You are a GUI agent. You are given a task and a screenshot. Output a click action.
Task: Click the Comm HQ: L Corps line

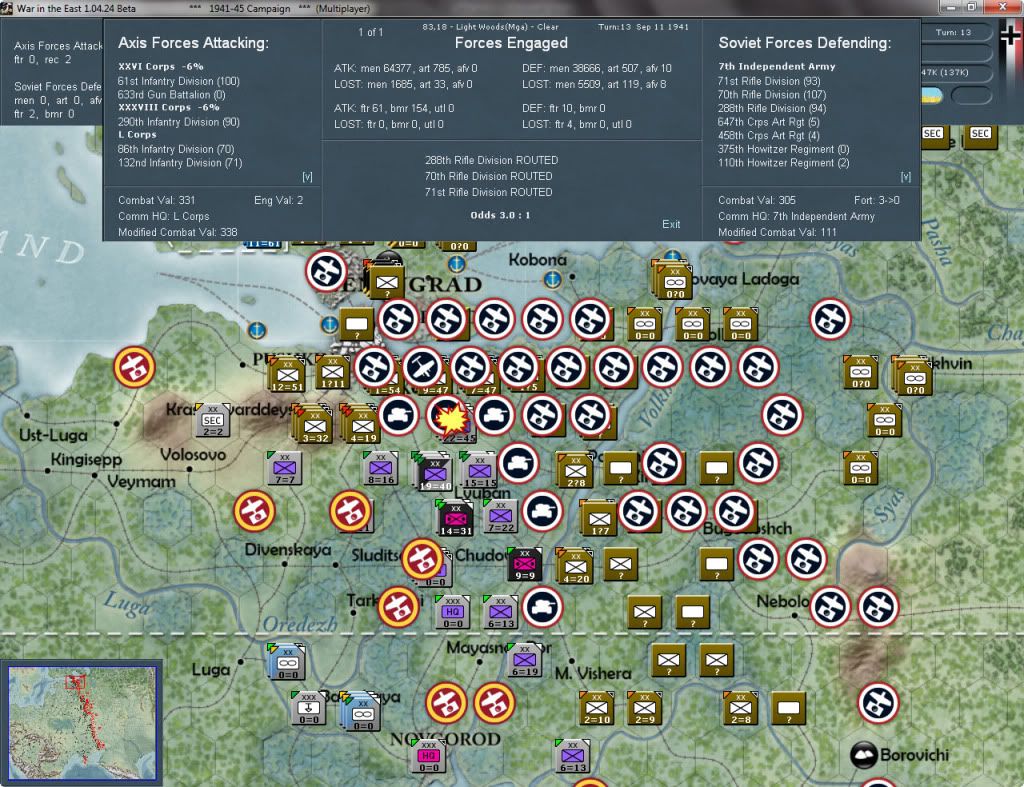163,216
